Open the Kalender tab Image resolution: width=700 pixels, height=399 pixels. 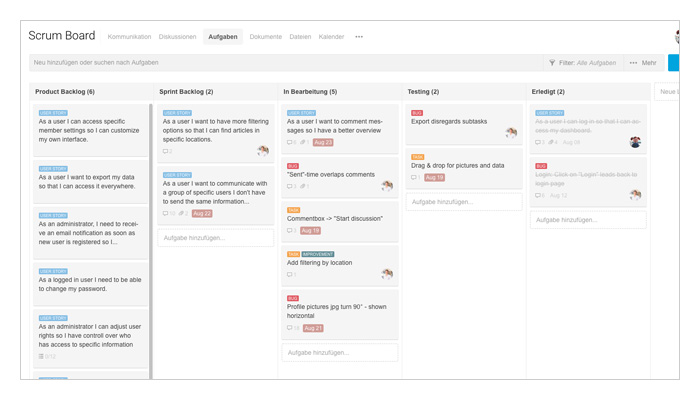331,37
